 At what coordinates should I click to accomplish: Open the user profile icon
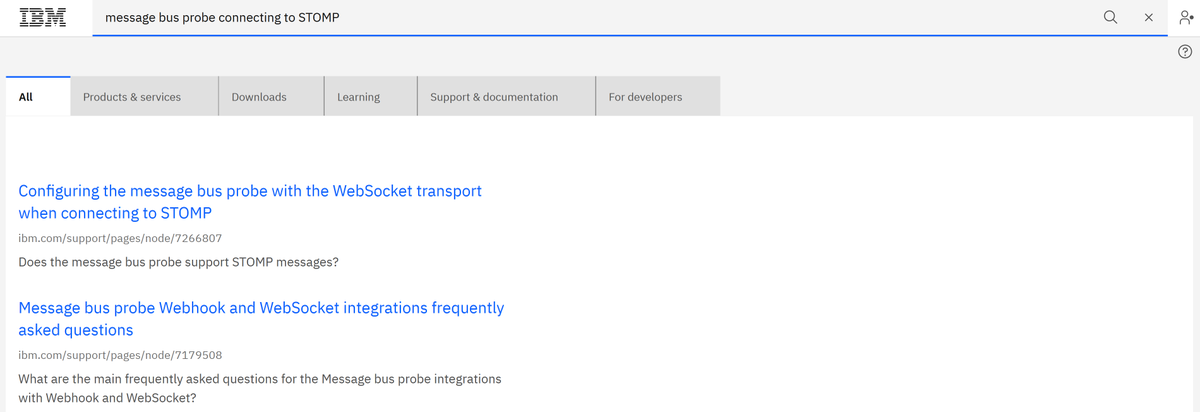[1185, 17]
